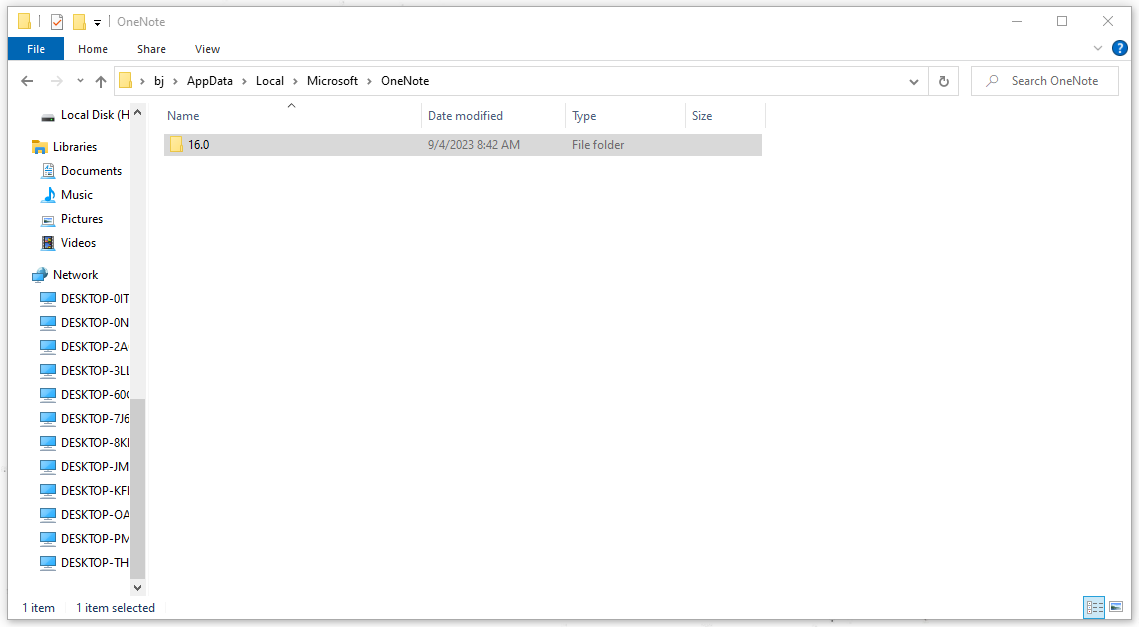Click the Network globe icon
Screen dimensions: 1139x627
[40, 275]
